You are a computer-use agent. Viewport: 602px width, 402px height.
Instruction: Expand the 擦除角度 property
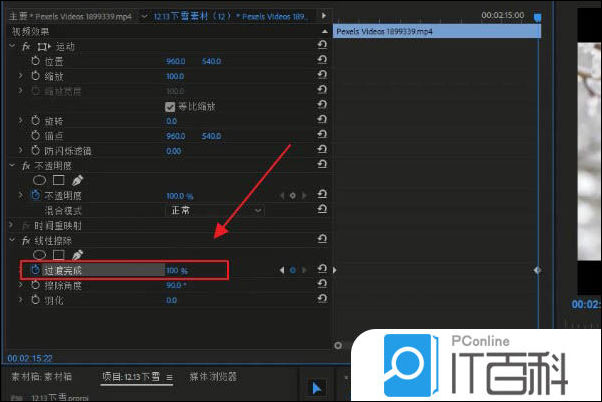coord(20,285)
